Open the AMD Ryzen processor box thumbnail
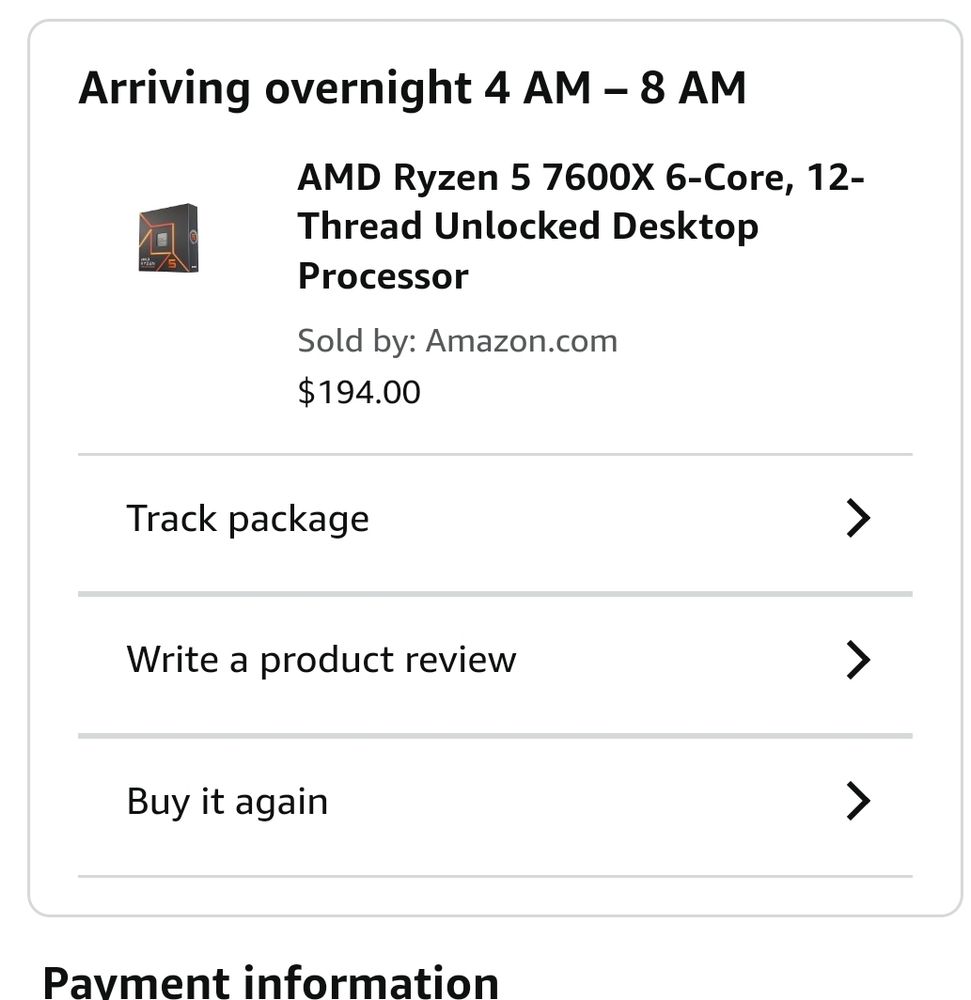 point(168,238)
